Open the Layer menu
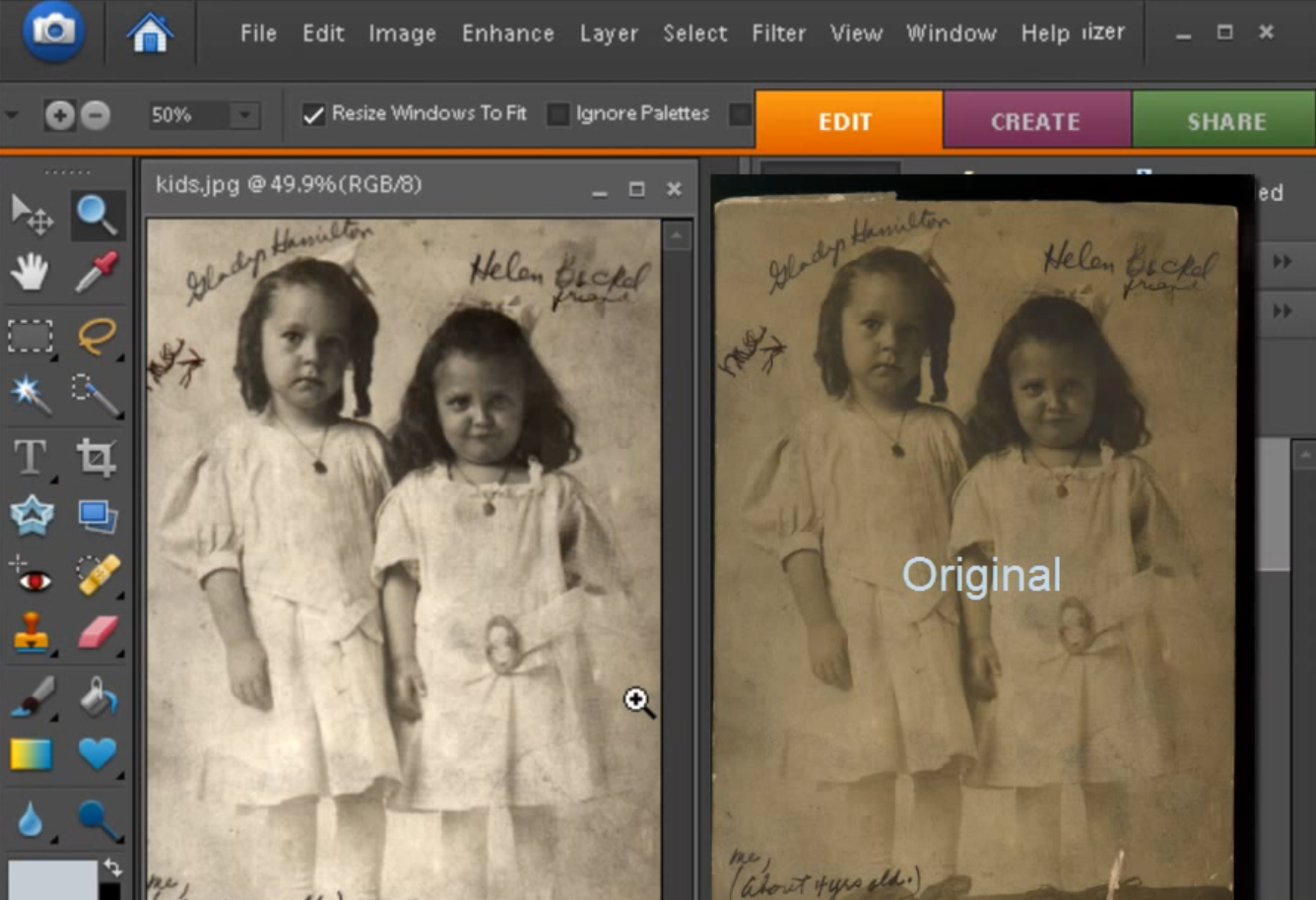Image resolution: width=1316 pixels, height=900 pixels. pos(609,34)
